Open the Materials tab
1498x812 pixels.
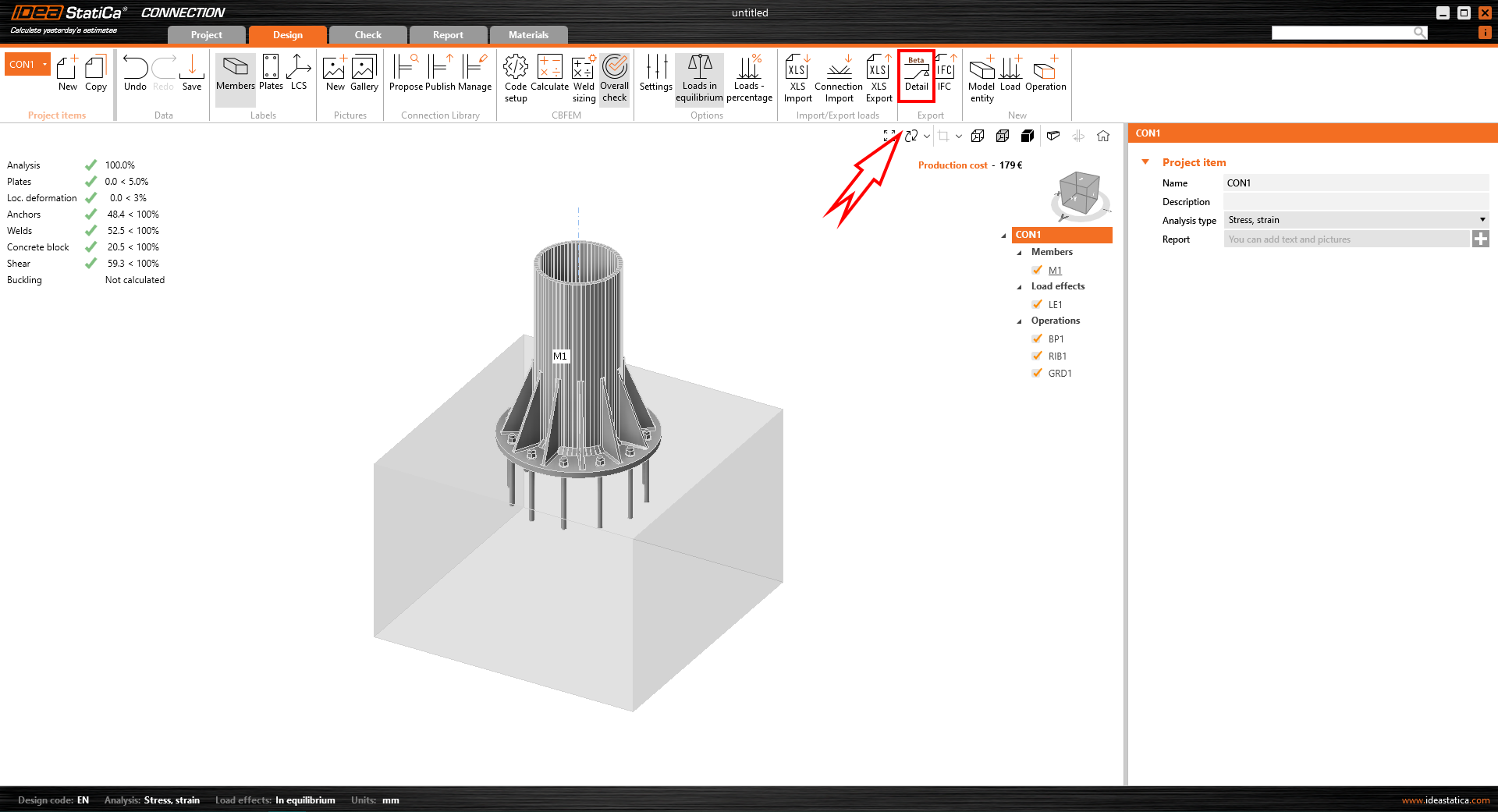[x=528, y=35]
